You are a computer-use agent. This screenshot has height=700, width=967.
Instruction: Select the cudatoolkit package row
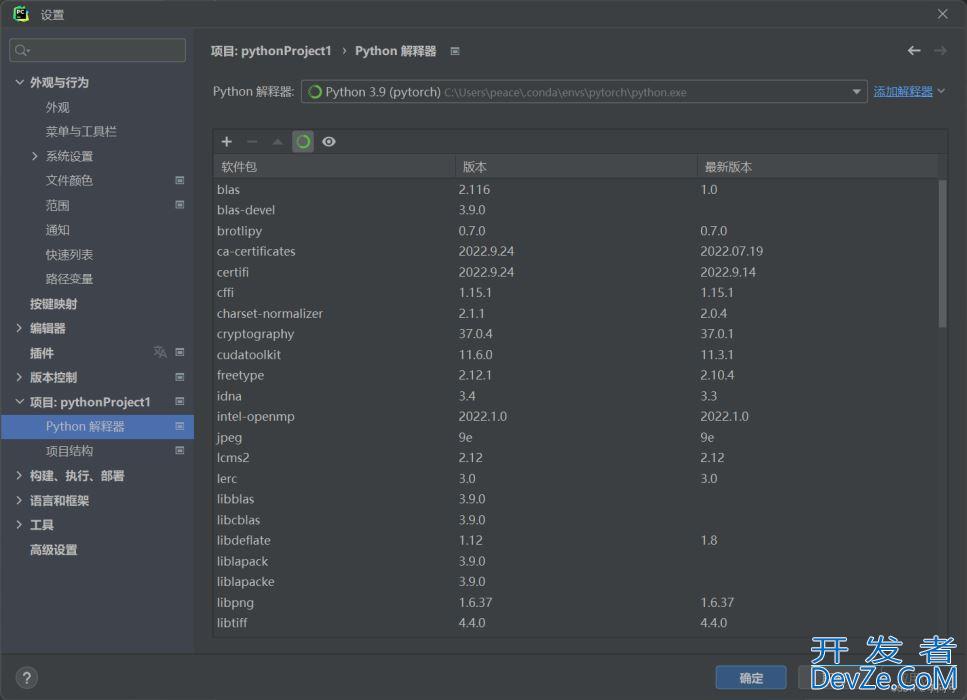pyautogui.click(x=575, y=355)
